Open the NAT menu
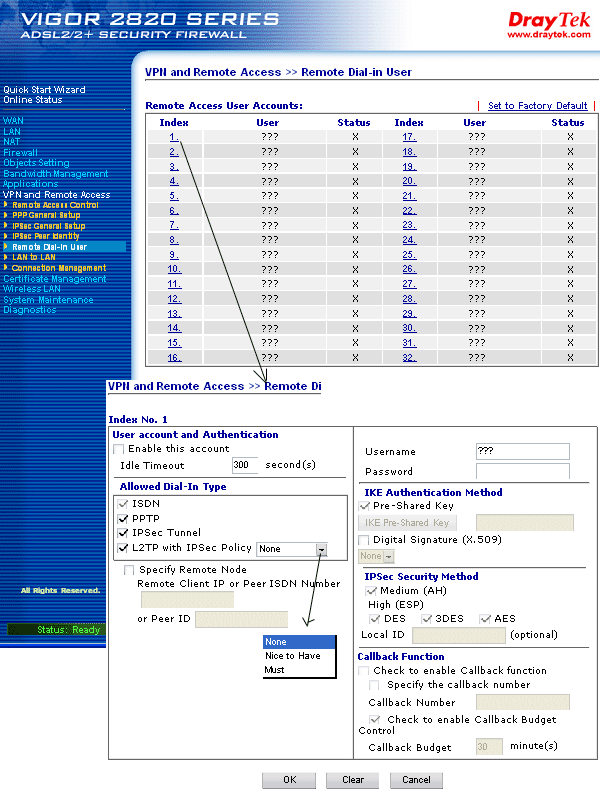This screenshot has width=600, height=796. [x=12, y=142]
